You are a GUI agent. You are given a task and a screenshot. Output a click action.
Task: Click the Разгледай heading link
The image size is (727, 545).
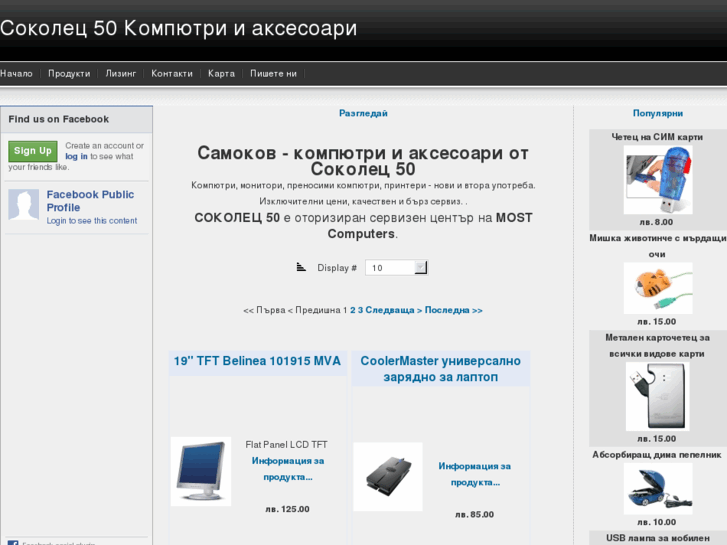tap(363, 113)
